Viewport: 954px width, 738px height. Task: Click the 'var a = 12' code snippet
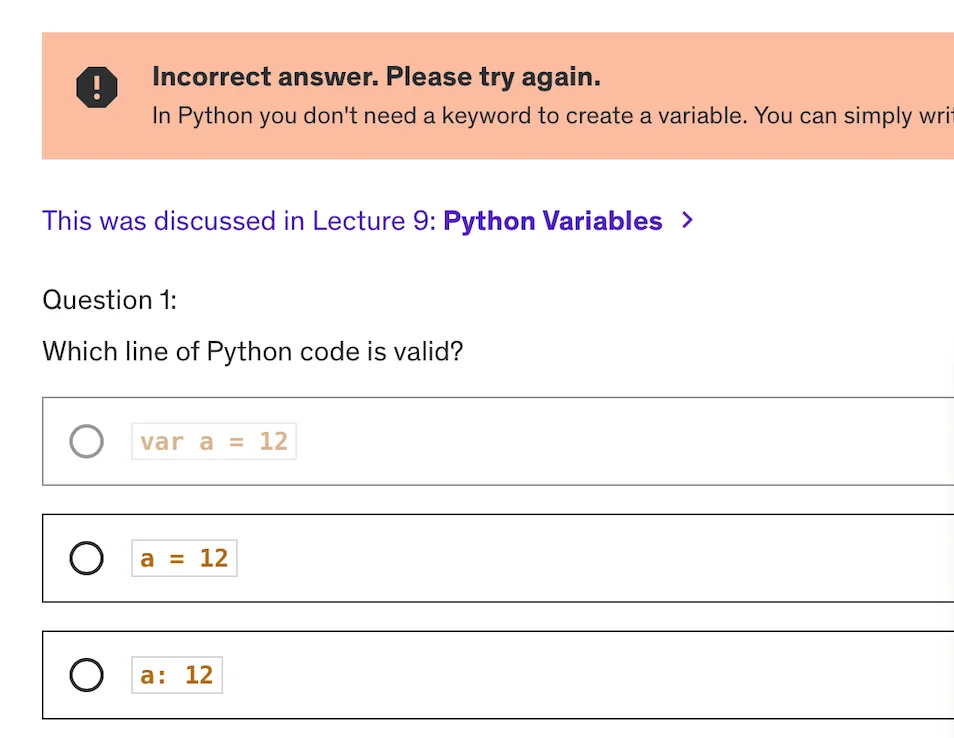pyautogui.click(x=213, y=441)
